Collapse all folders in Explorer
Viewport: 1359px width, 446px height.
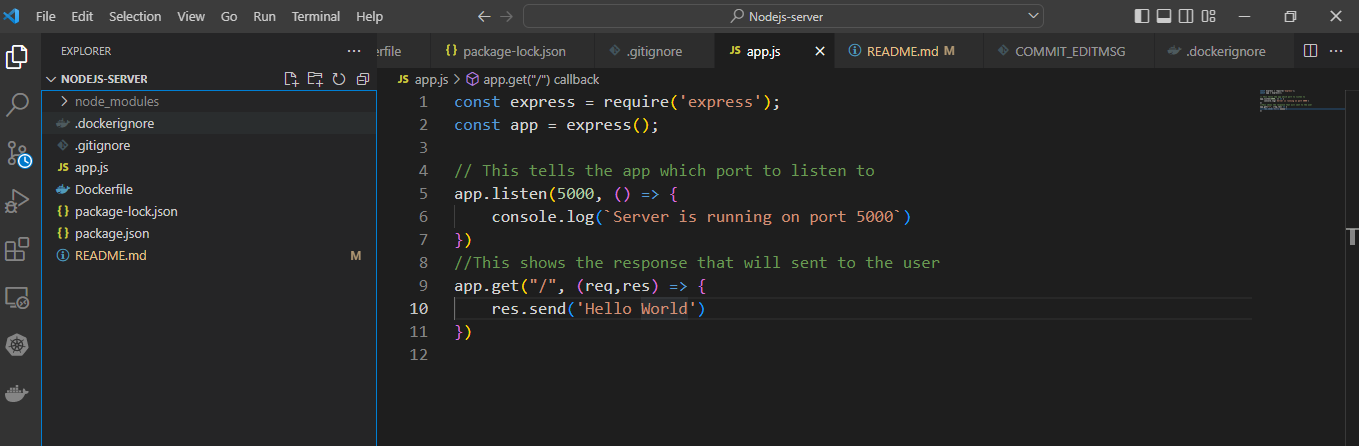(x=363, y=79)
